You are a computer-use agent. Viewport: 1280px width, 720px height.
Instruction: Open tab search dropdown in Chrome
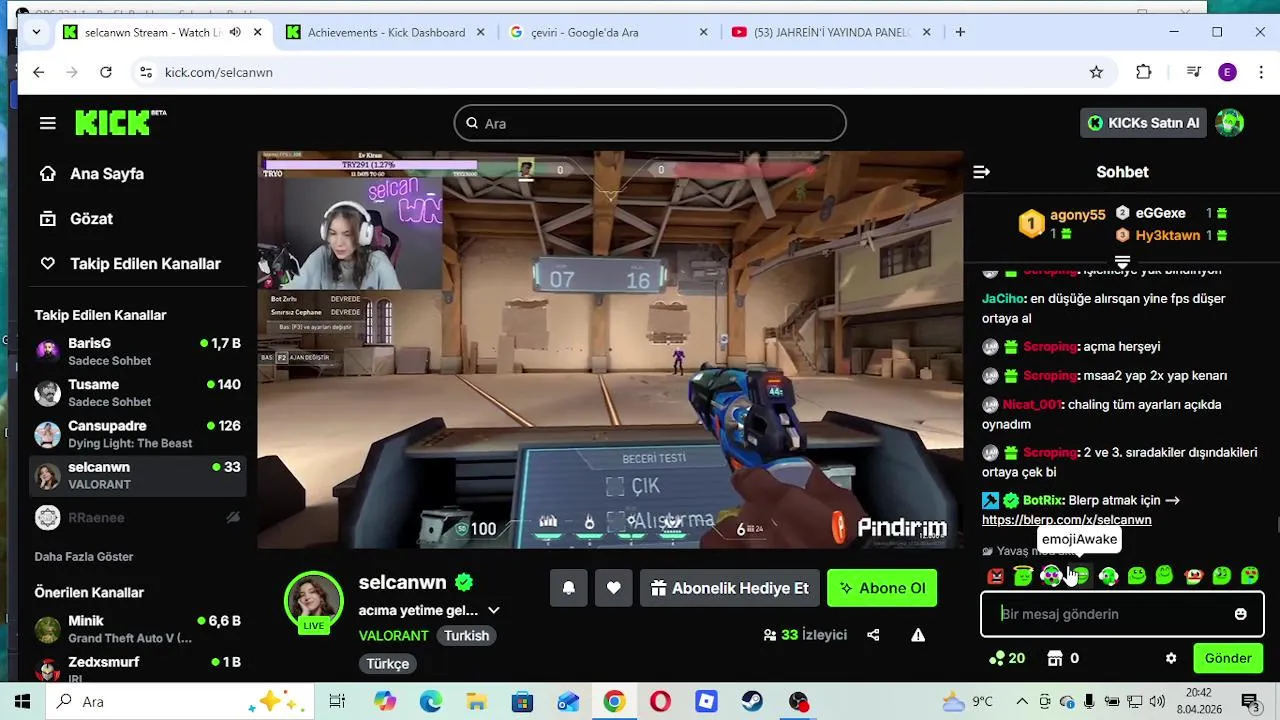pos(36,32)
